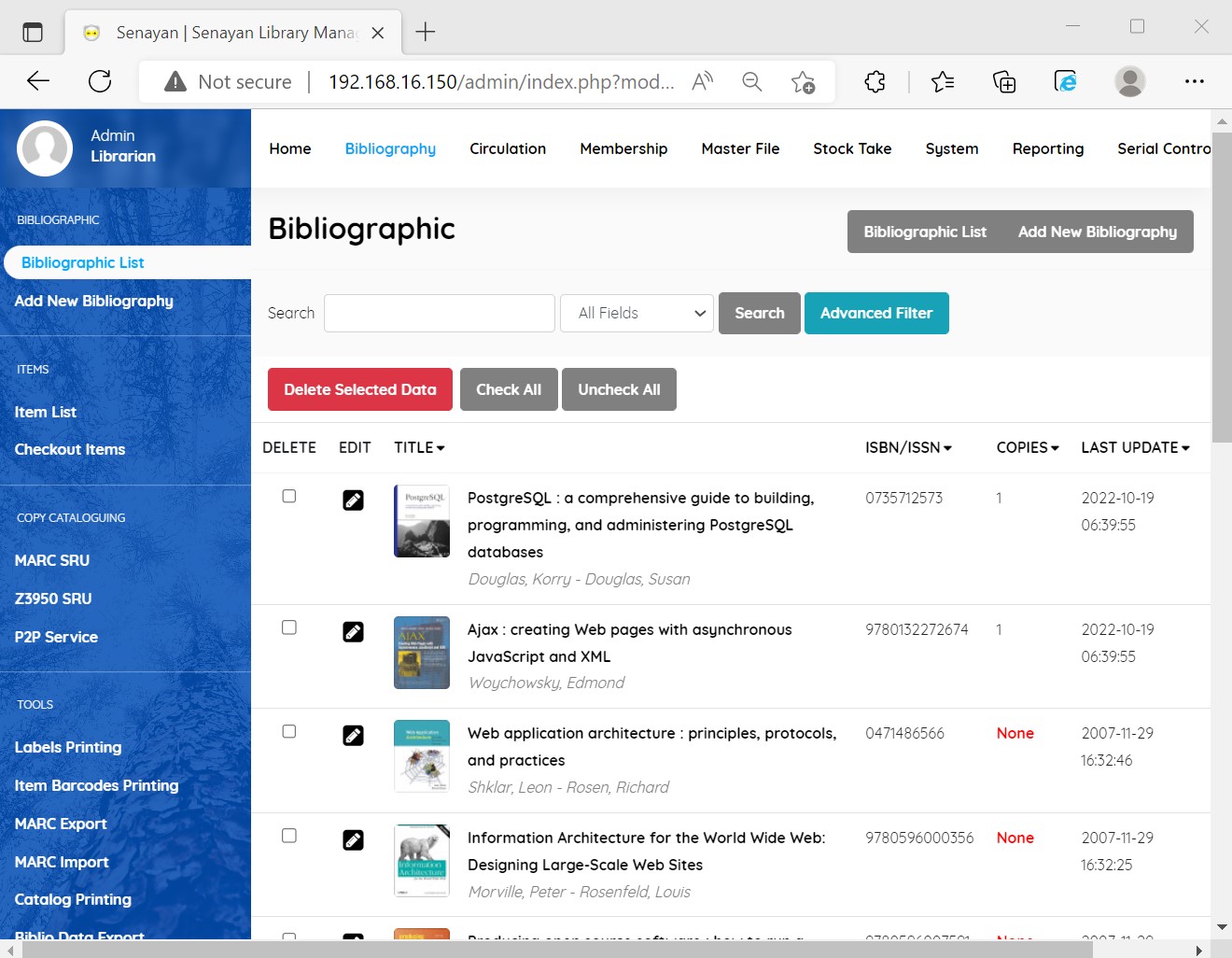Click the edit pencil icon for PostgreSQL book
Viewport: 1232px width, 958px height.
pos(353,500)
